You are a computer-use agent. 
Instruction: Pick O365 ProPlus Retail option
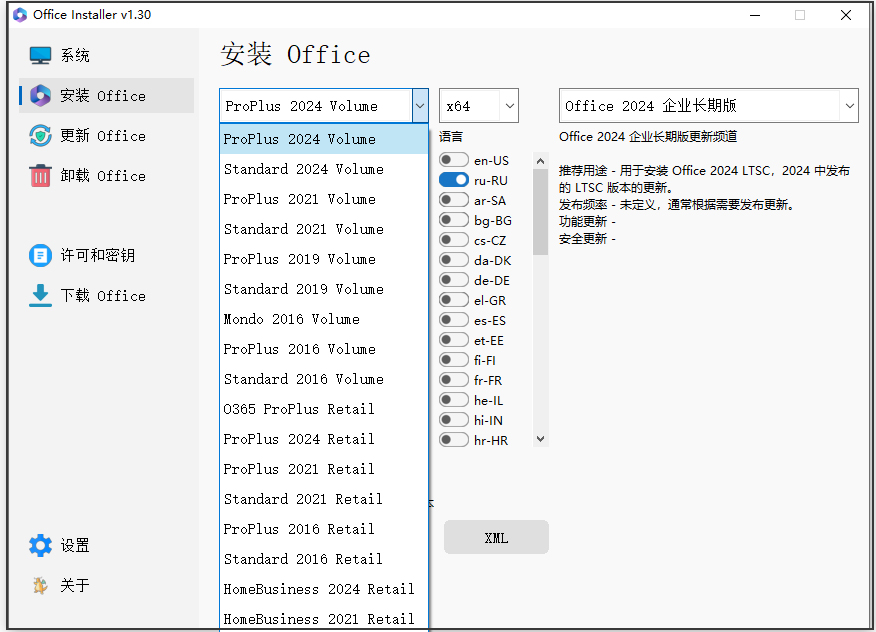(324, 409)
